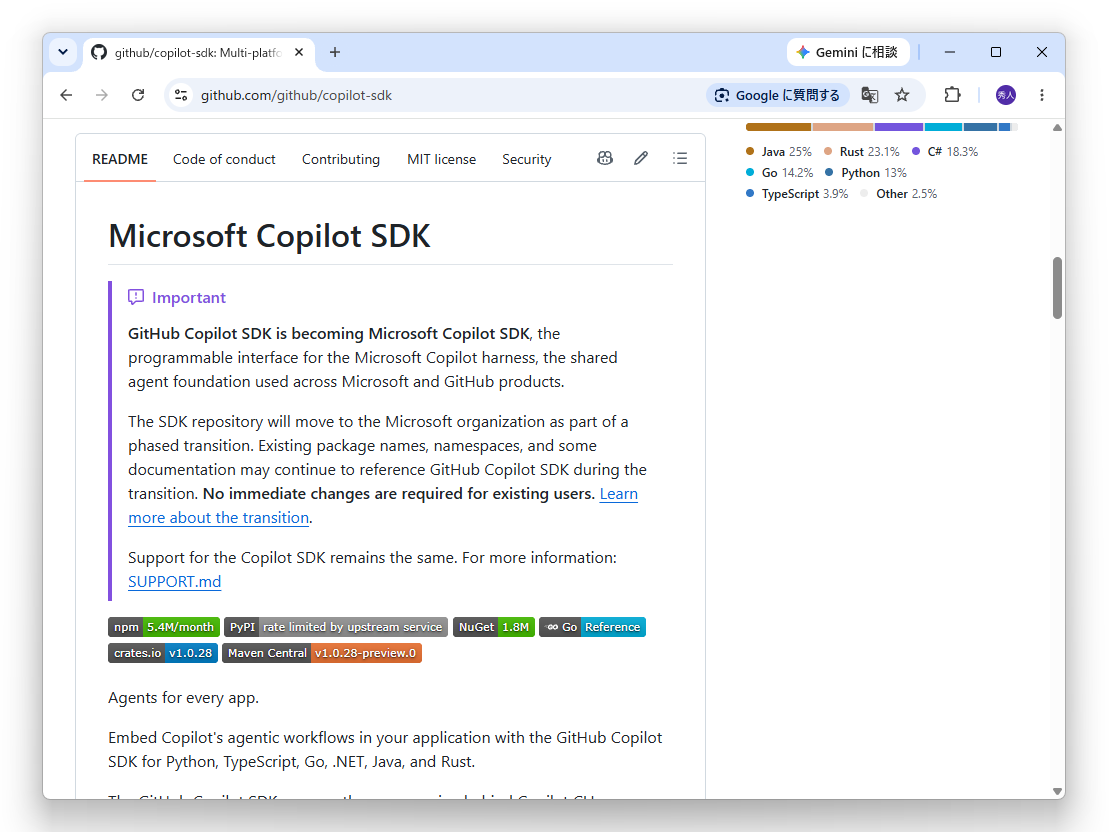Open the README outline list icon

coord(680,158)
